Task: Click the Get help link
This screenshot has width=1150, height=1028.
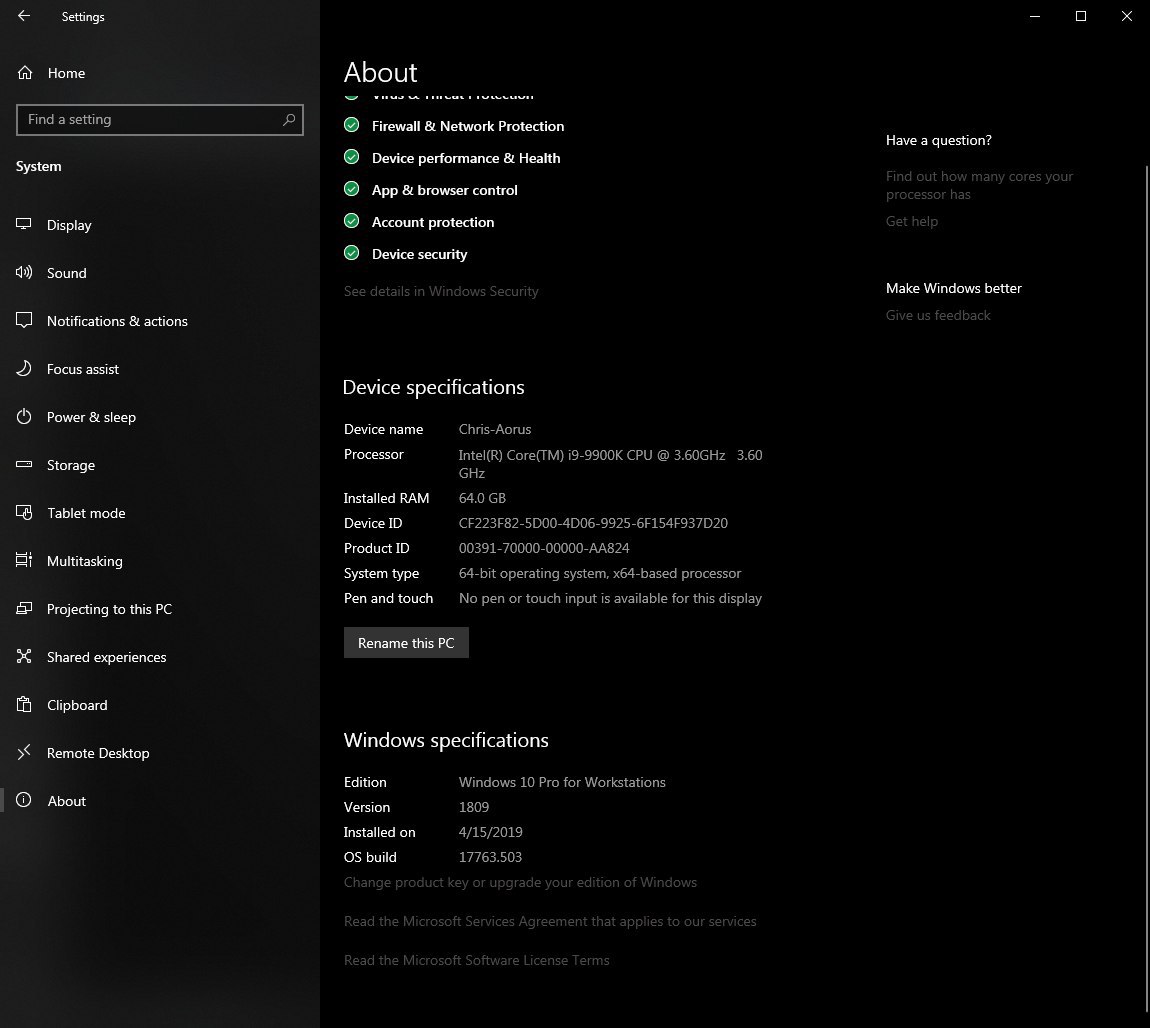Action: point(912,221)
